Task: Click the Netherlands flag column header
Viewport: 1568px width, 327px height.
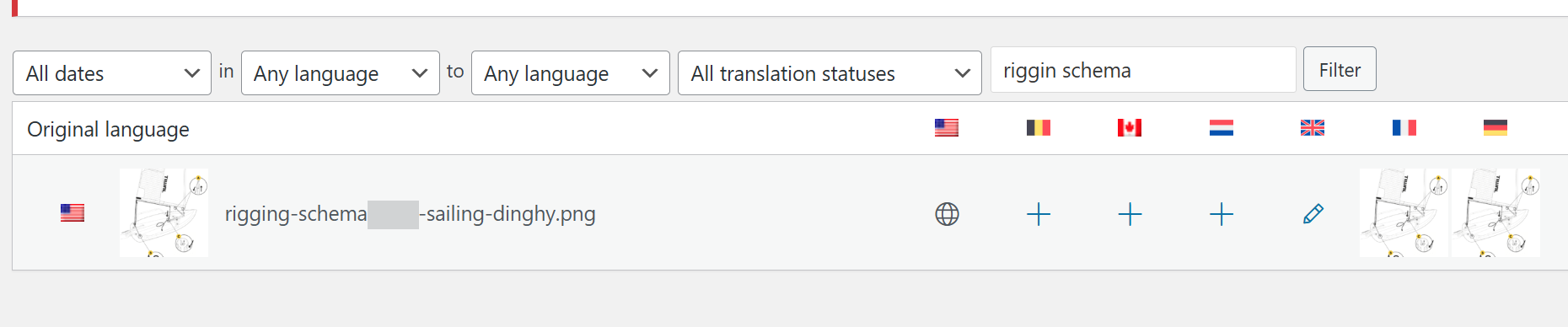Action: pyautogui.click(x=1222, y=127)
